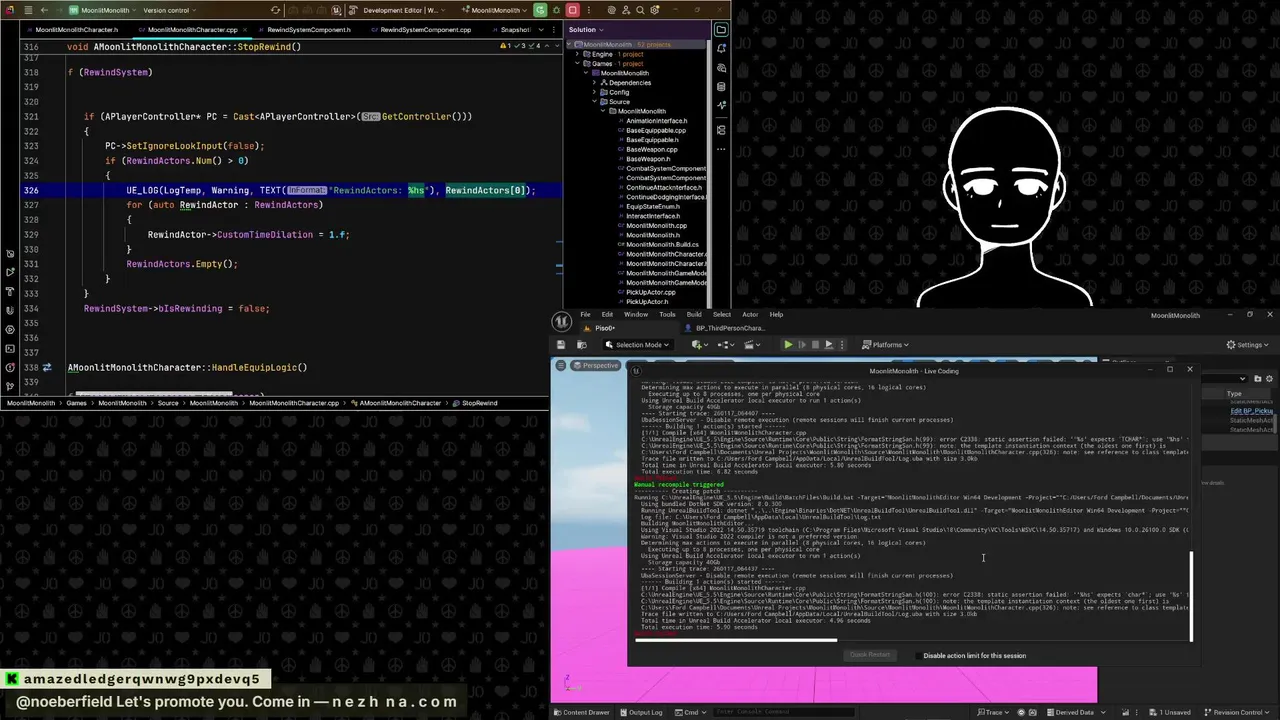Image resolution: width=1280 pixels, height=720 pixels.
Task: Select BaseWeapon.cpp in Solution tree
Action: 651,149
